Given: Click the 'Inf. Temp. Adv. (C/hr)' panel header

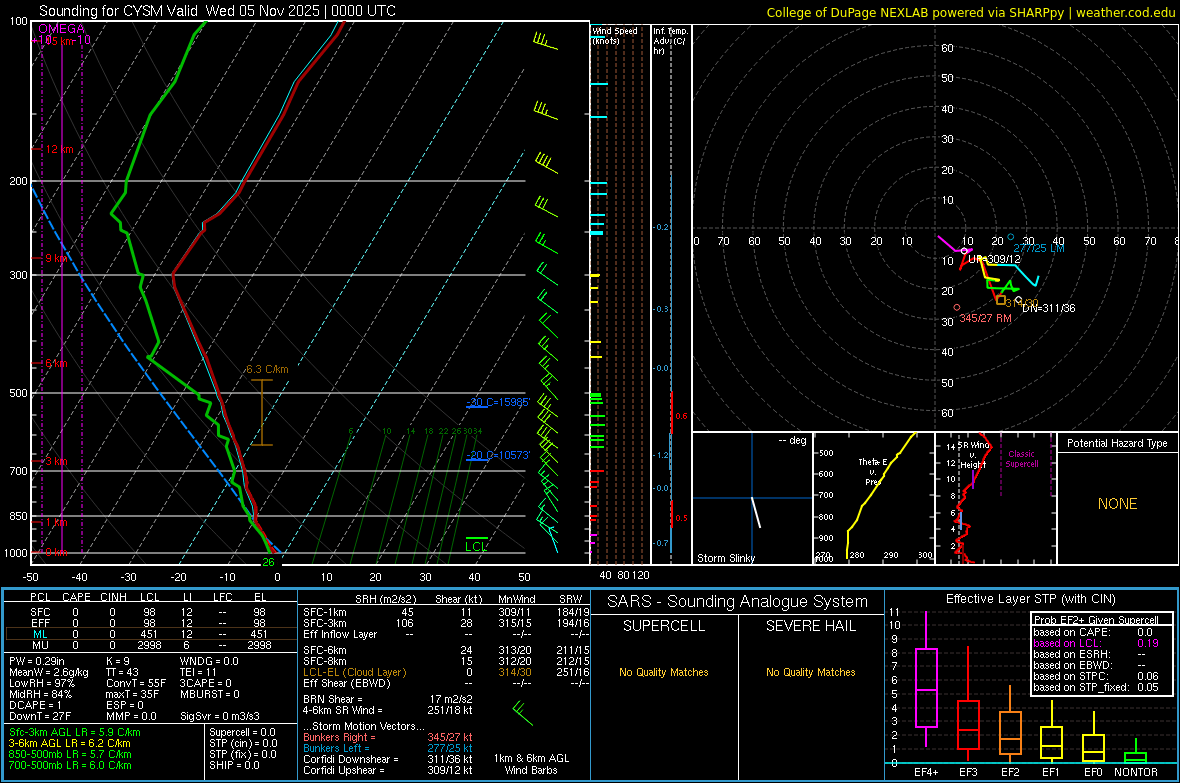Looking at the screenshot, I should point(669,41).
